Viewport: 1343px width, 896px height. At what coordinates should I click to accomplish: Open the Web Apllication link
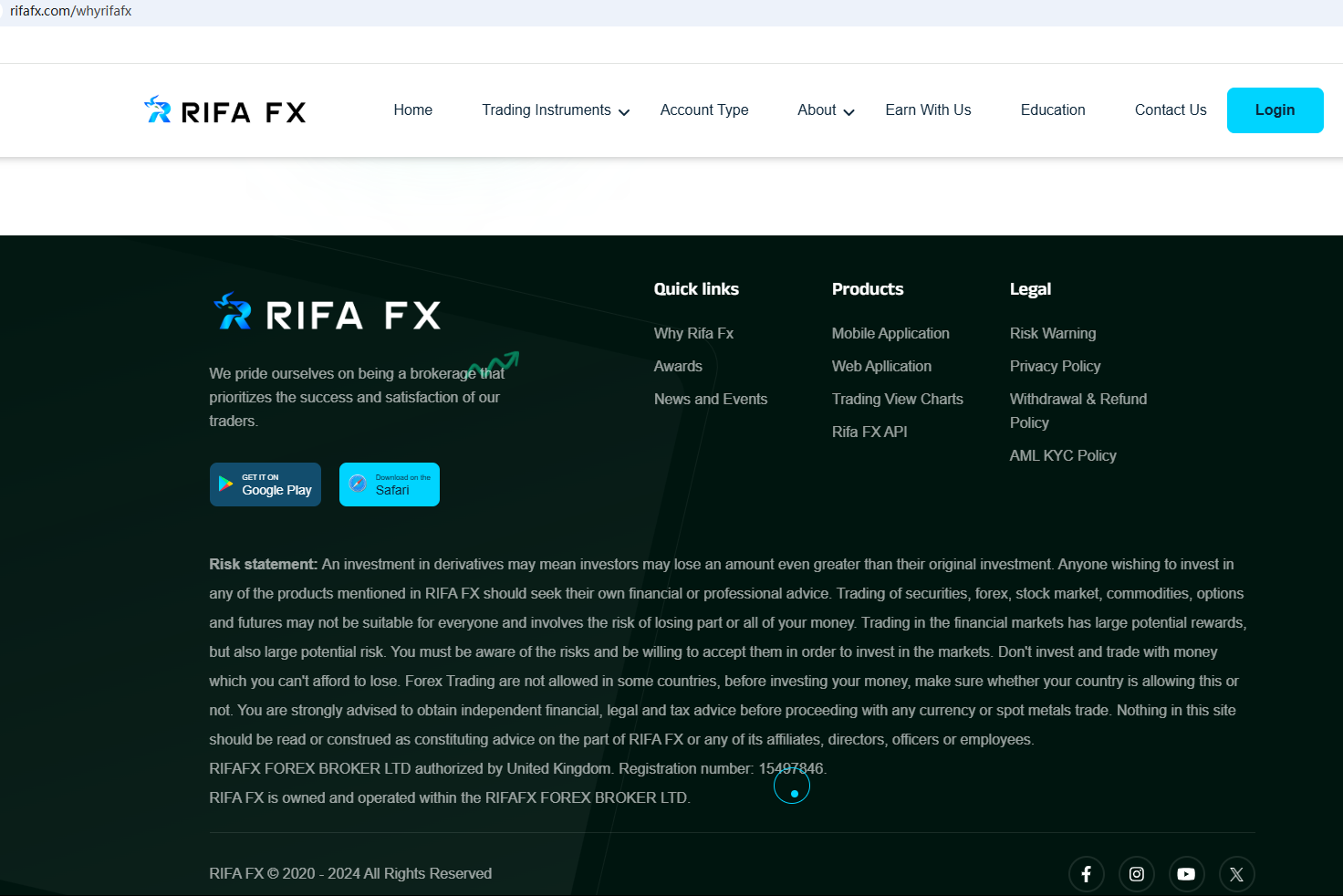[x=881, y=366]
